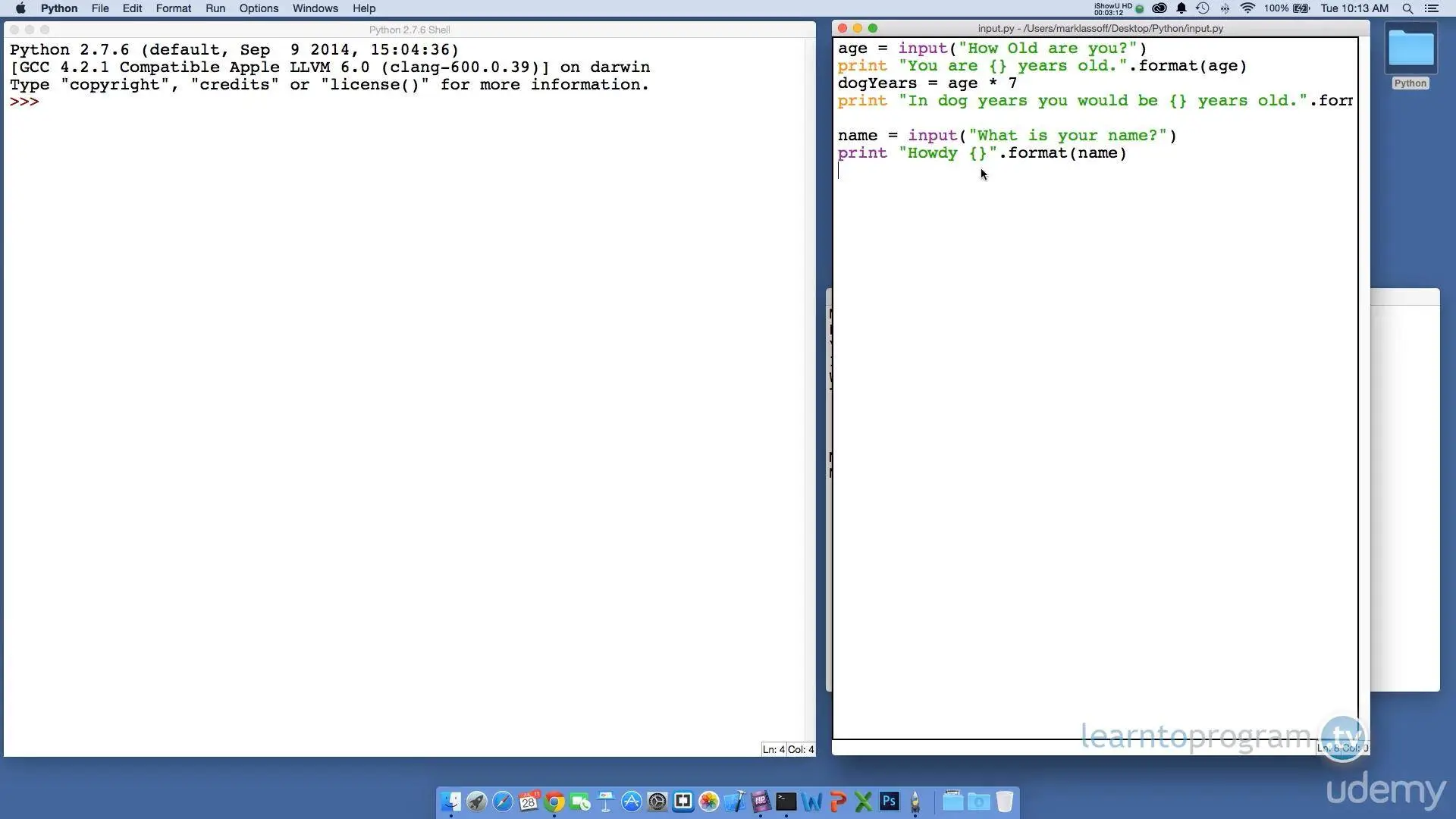This screenshot has height=819, width=1456.
Task: Launch Safari from the Dock
Action: click(x=503, y=802)
